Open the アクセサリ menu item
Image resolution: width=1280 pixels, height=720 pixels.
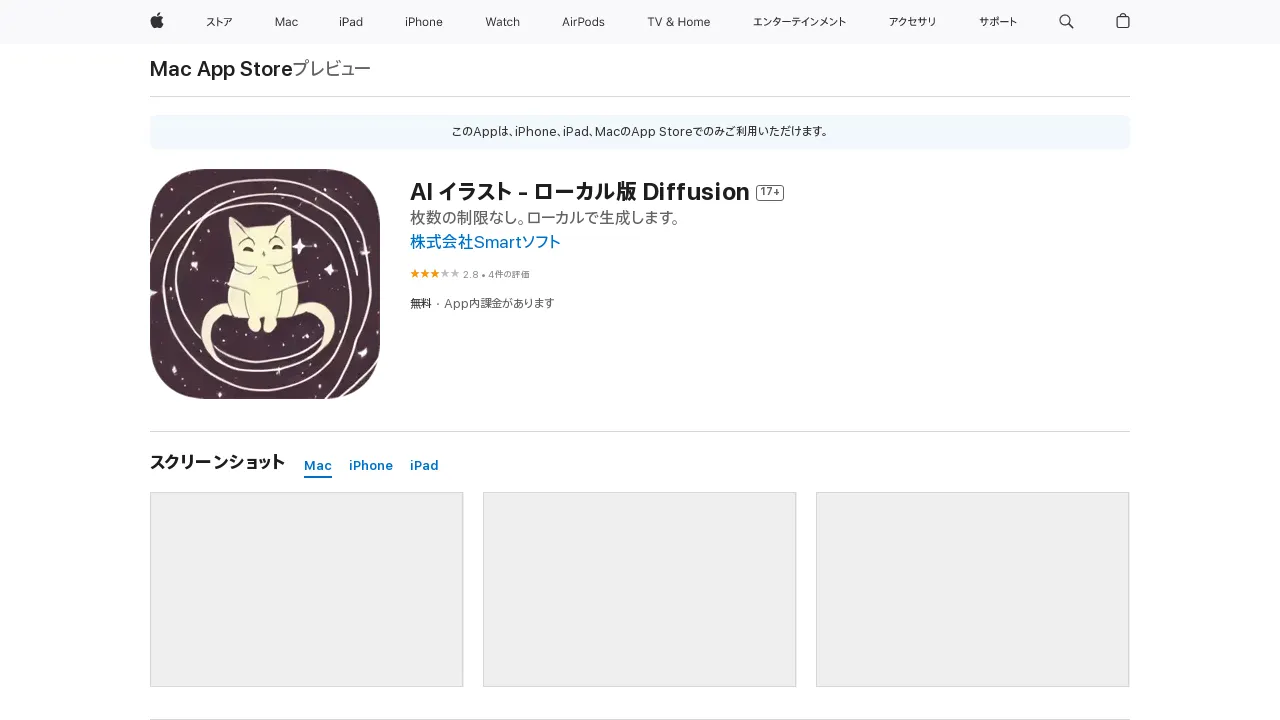(912, 22)
